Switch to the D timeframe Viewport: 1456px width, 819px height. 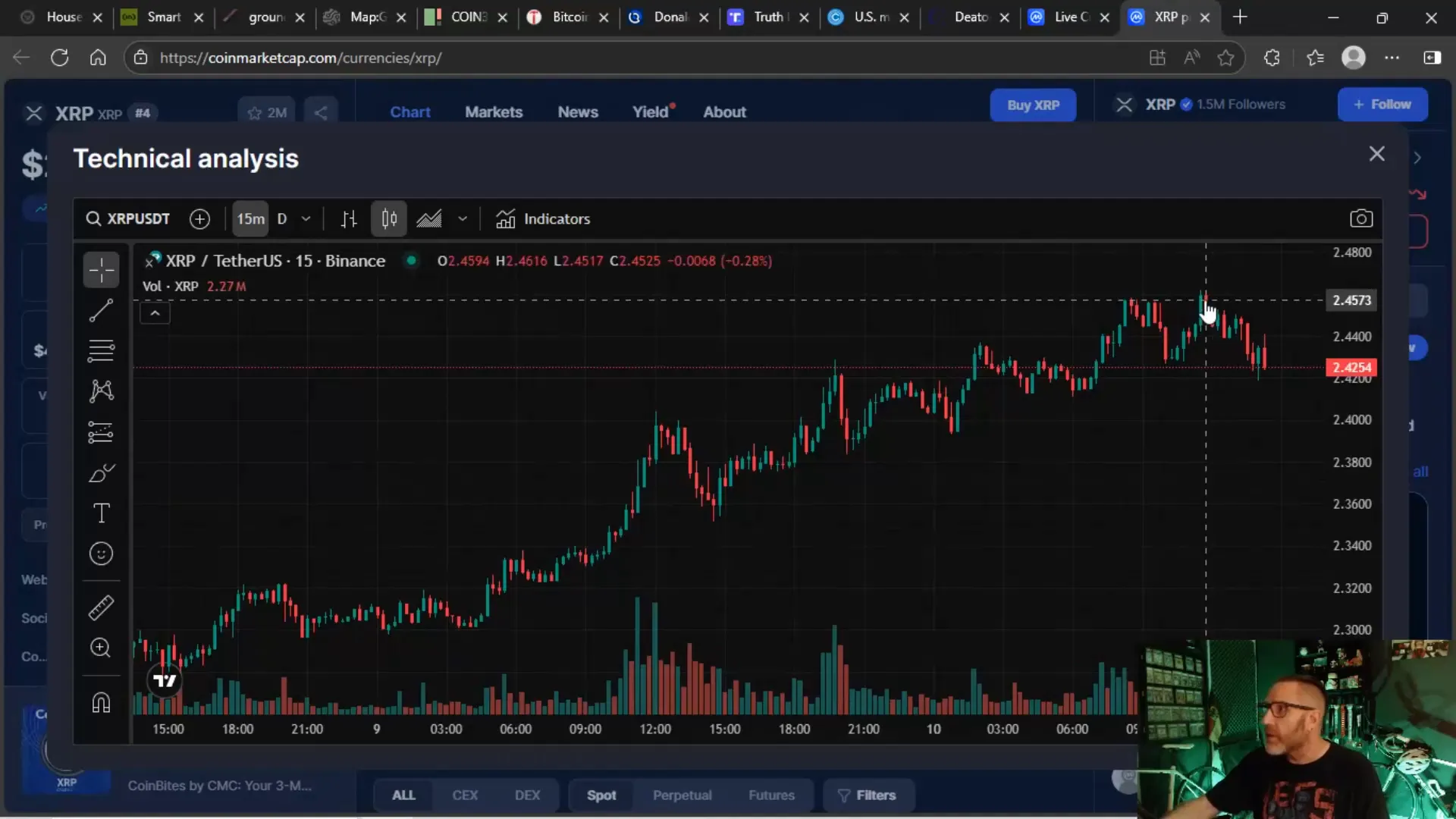pos(282,219)
